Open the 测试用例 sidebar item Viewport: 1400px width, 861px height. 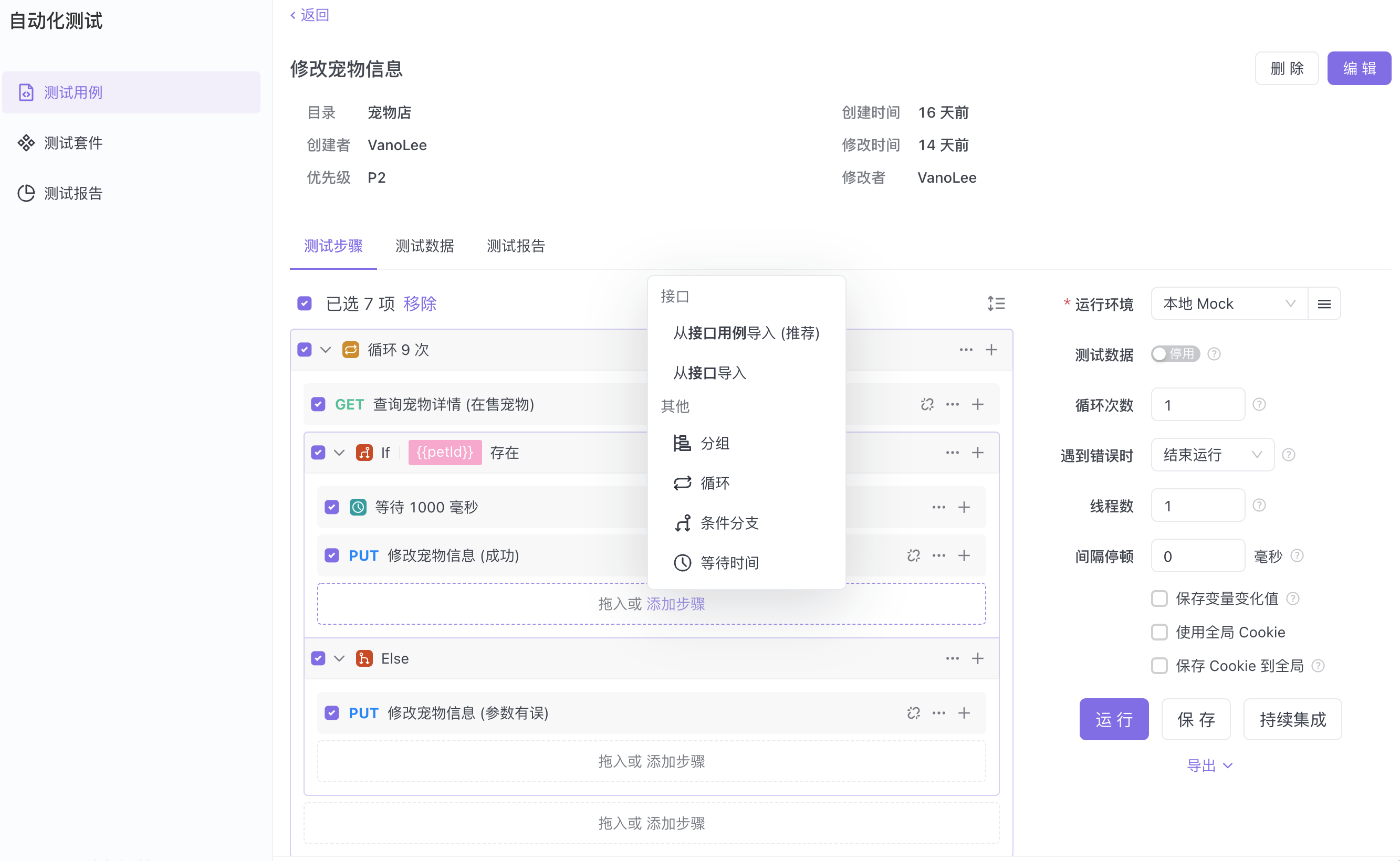pos(131,92)
